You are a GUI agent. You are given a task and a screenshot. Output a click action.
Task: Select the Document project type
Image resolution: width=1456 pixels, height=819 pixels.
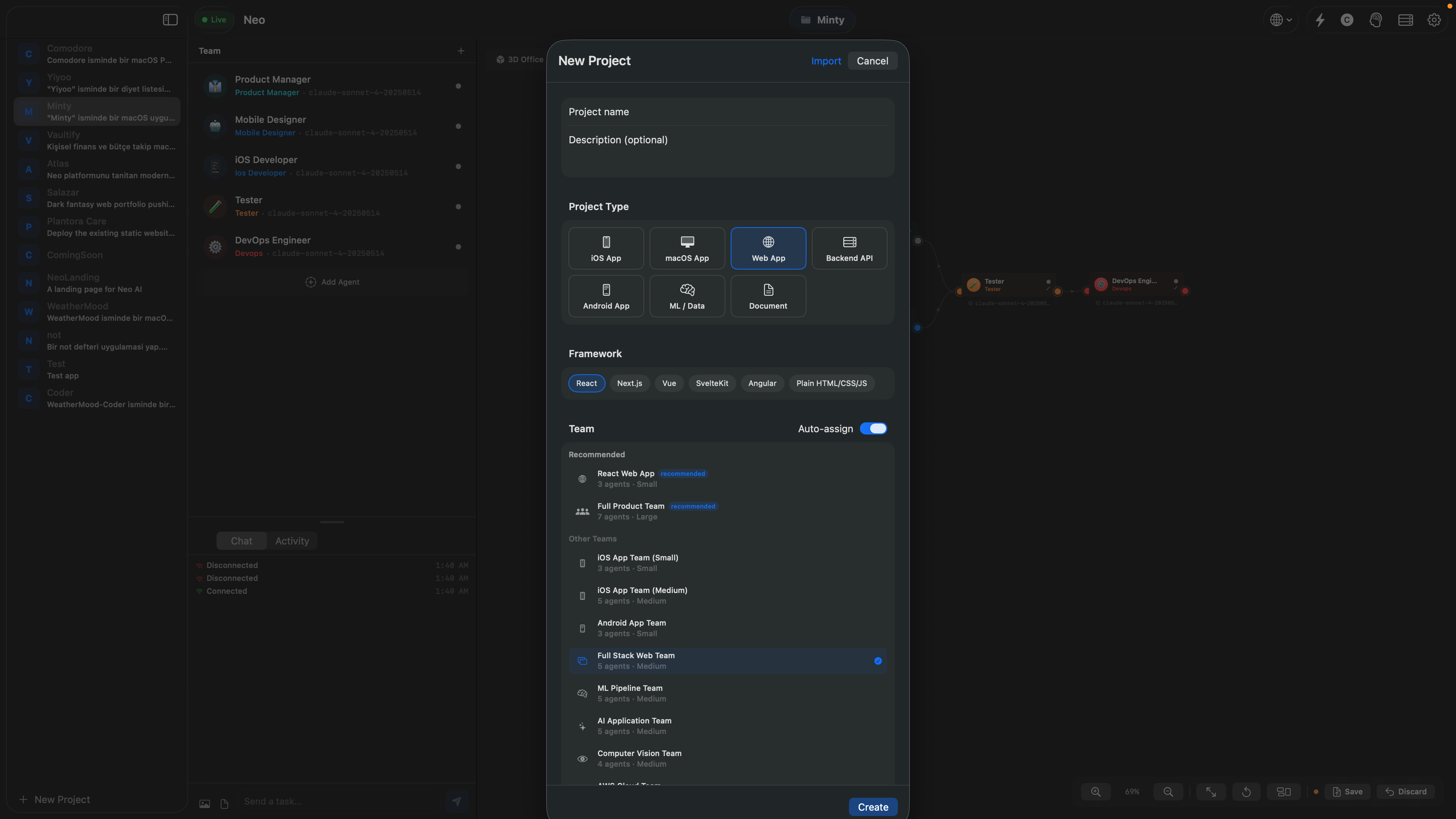click(x=768, y=296)
